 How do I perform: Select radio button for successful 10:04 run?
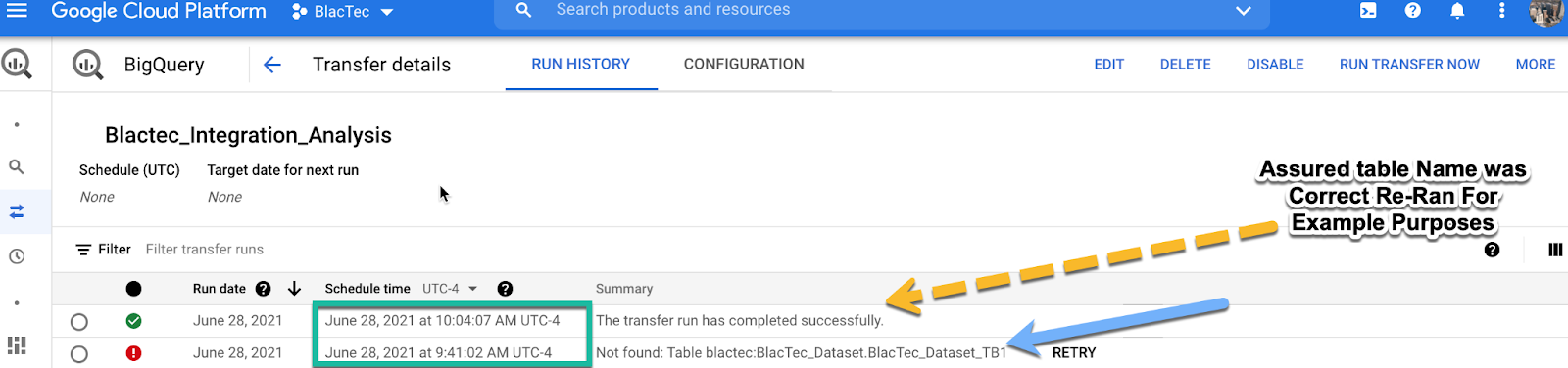tap(79, 321)
